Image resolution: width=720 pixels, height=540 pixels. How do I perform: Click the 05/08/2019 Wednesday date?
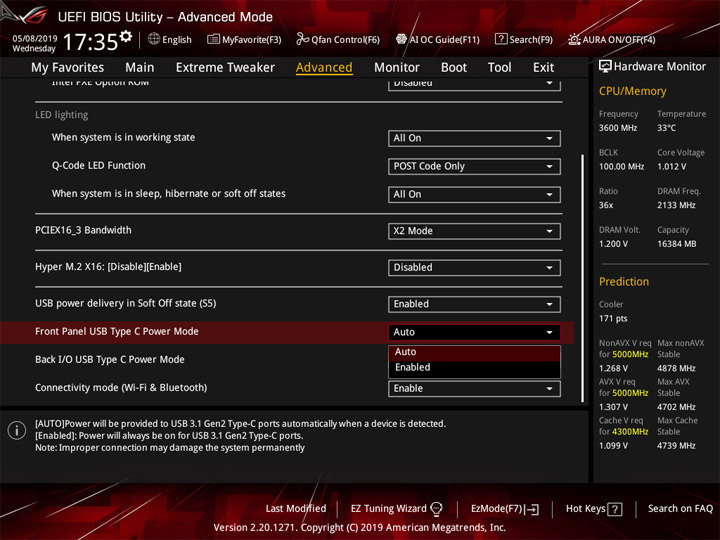pyautogui.click(x=34, y=44)
